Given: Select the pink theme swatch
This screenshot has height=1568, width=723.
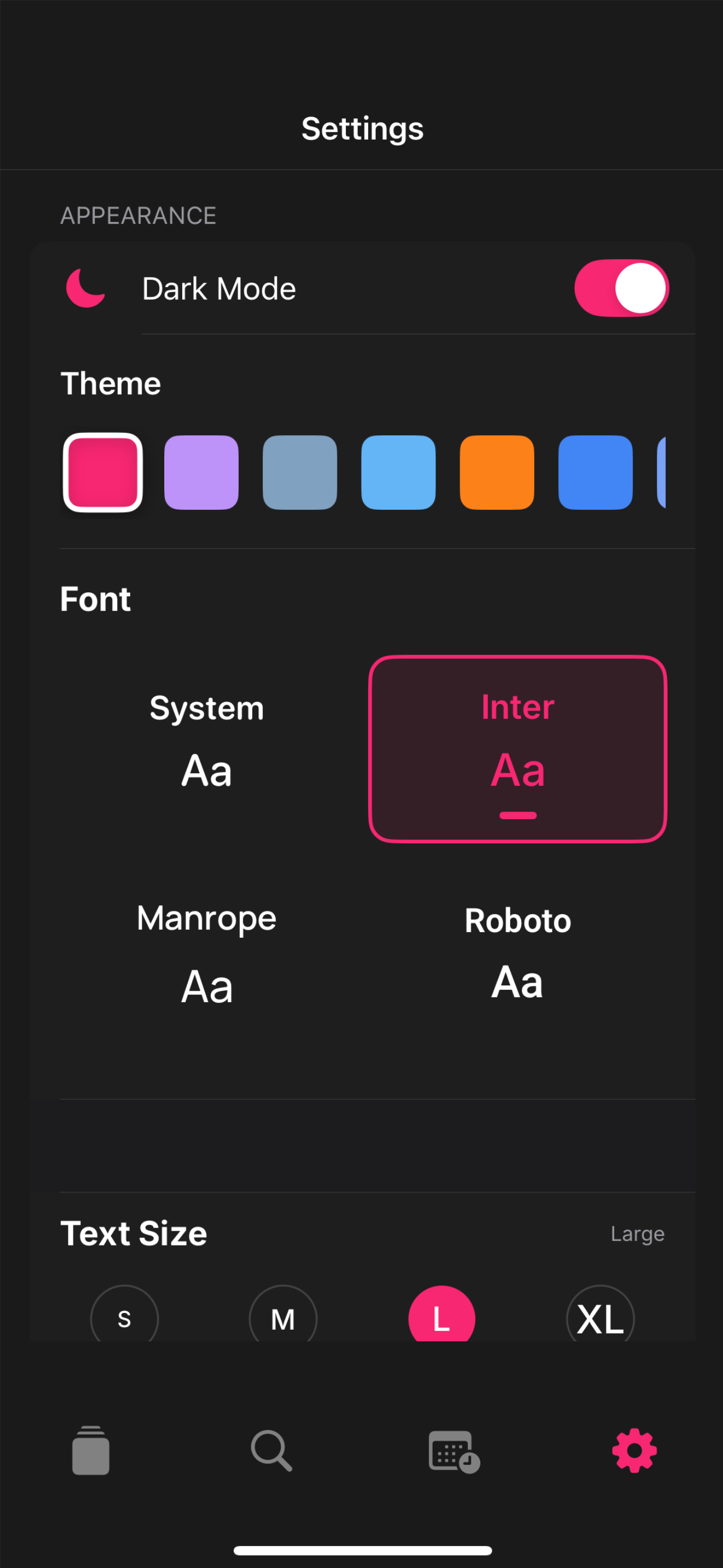Looking at the screenshot, I should coord(103,472).
